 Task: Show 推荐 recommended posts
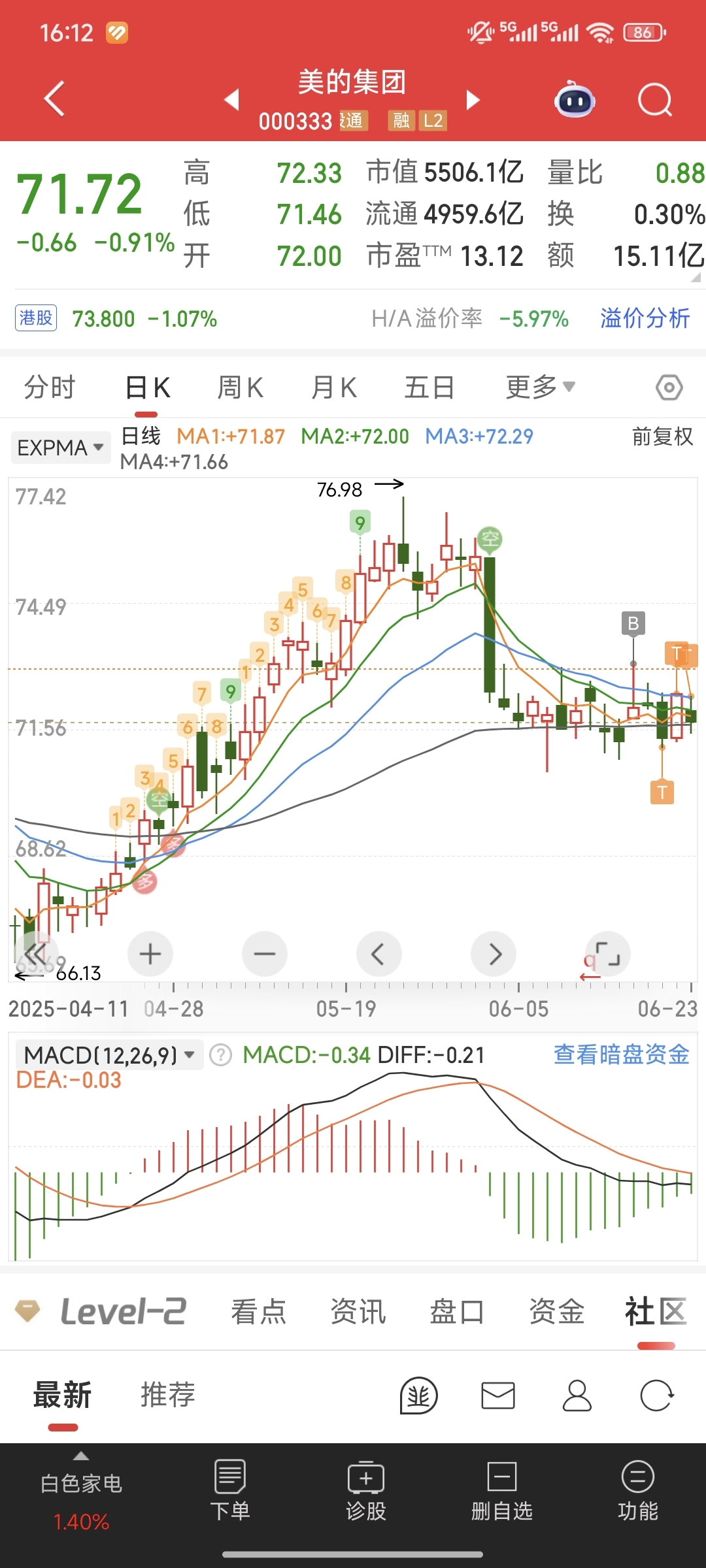[x=168, y=1395]
